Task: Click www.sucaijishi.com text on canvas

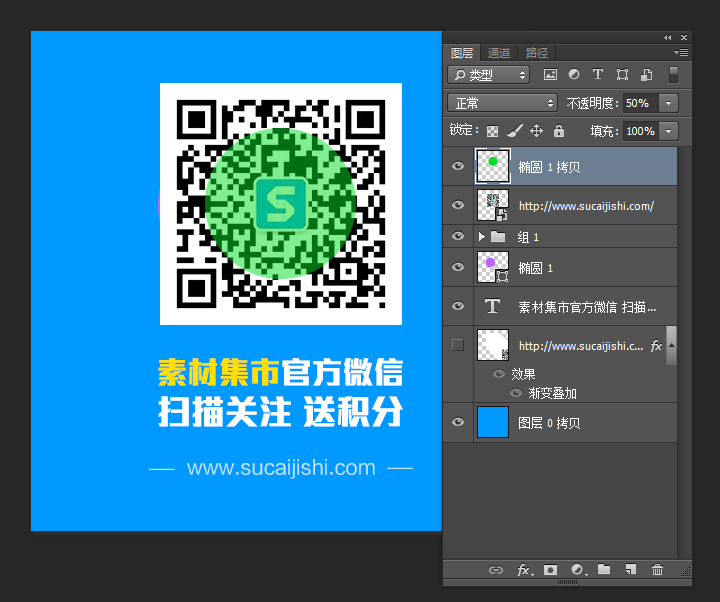Action: tap(281, 468)
